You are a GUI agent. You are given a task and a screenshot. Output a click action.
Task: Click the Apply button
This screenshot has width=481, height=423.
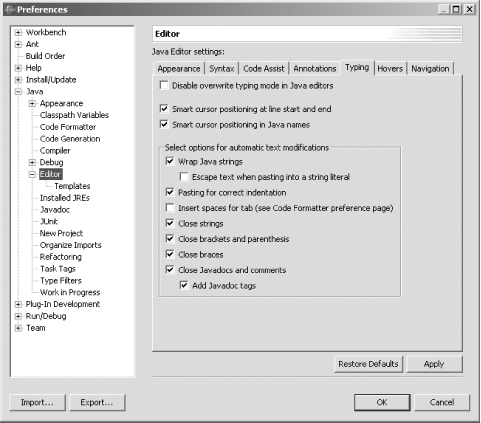coord(434,364)
